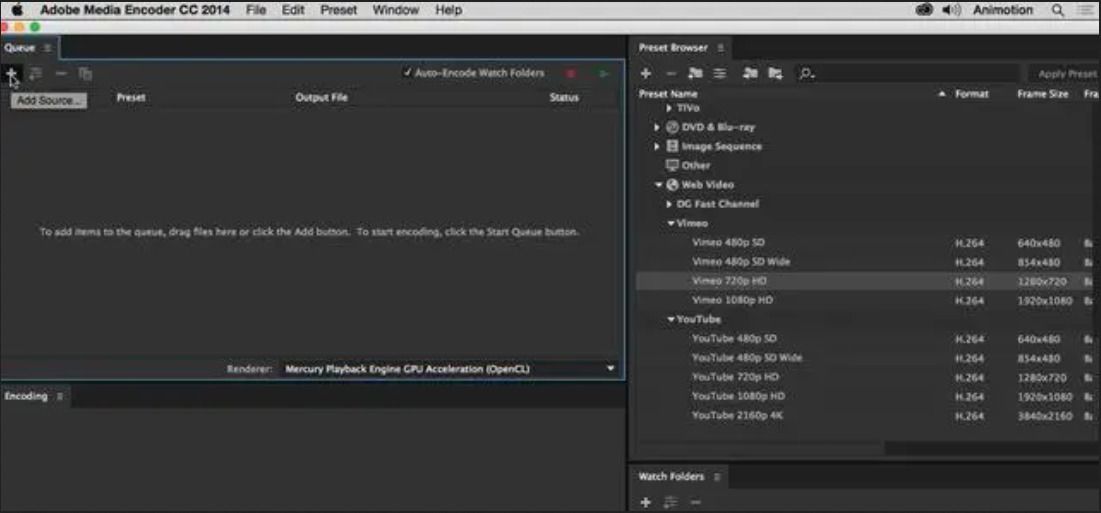Click the Other monitor icon

click(x=672, y=166)
